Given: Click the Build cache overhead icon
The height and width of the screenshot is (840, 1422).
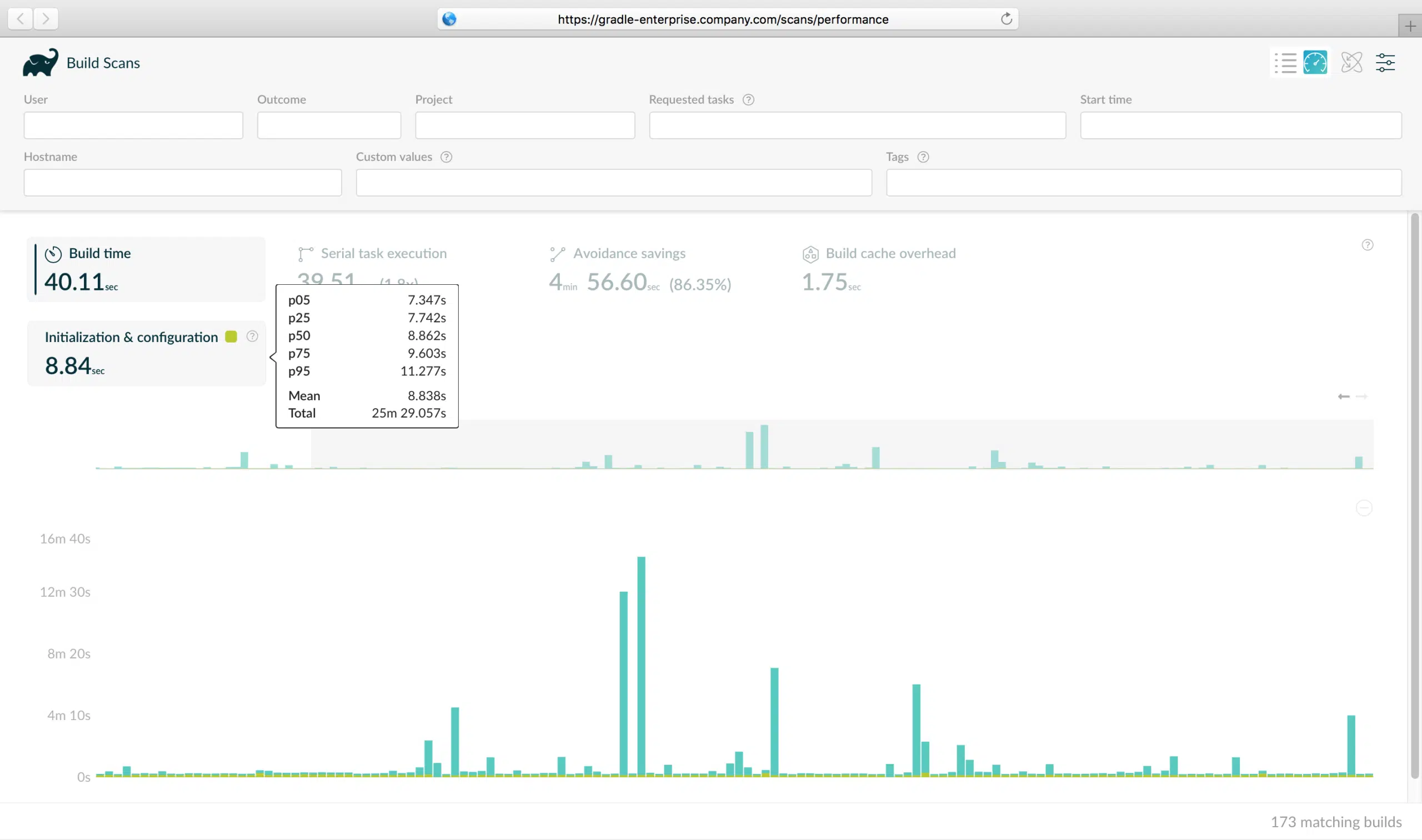Looking at the screenshot, I should coord(810,254).
